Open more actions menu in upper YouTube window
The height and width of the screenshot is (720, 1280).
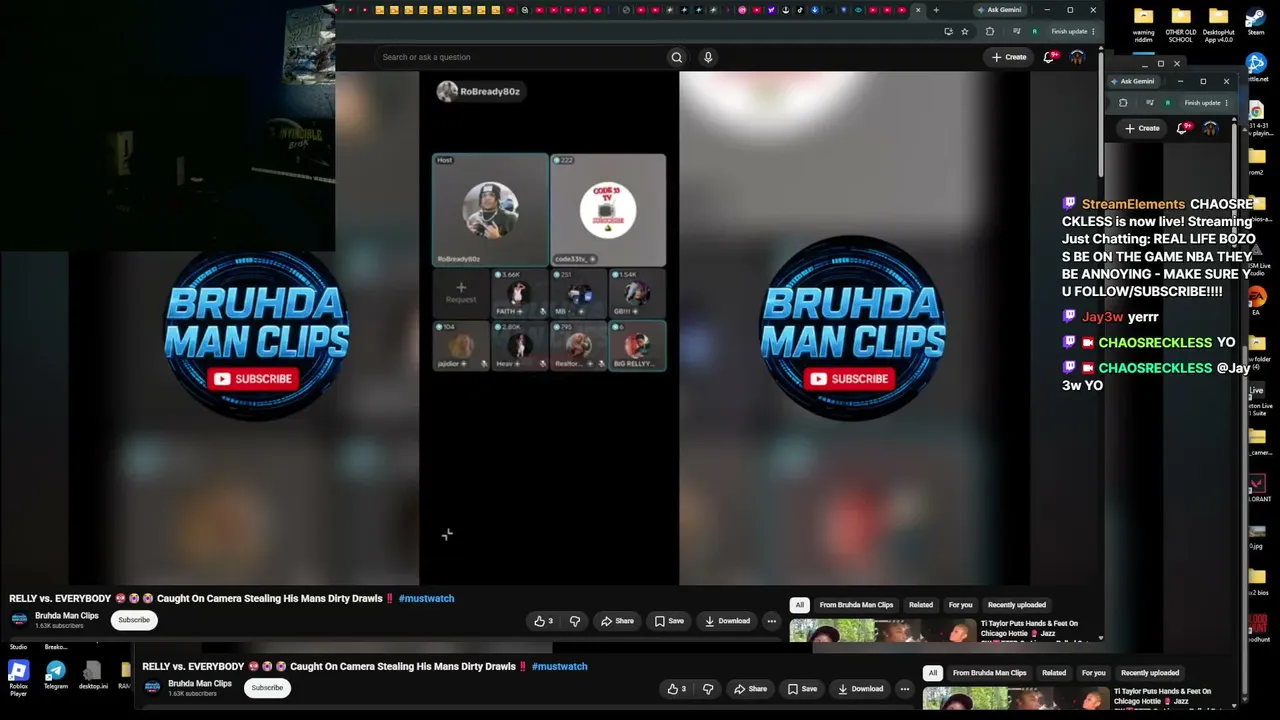point(771,621)
